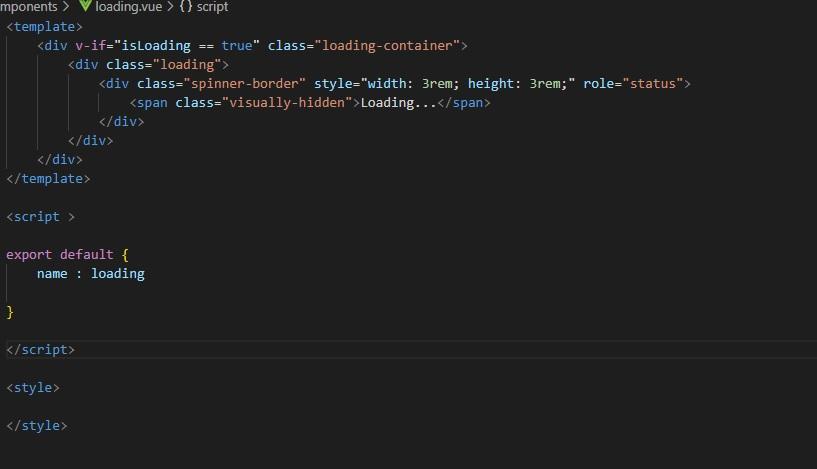
Task: Open the script breadcrumb symbol
Action: 212,7
